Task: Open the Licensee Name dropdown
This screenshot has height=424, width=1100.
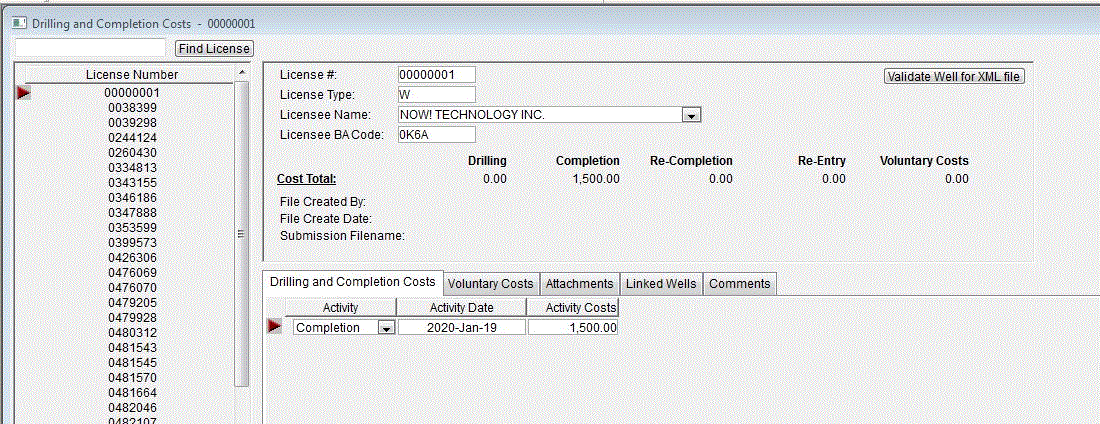Action: click(x=689, y=115)
